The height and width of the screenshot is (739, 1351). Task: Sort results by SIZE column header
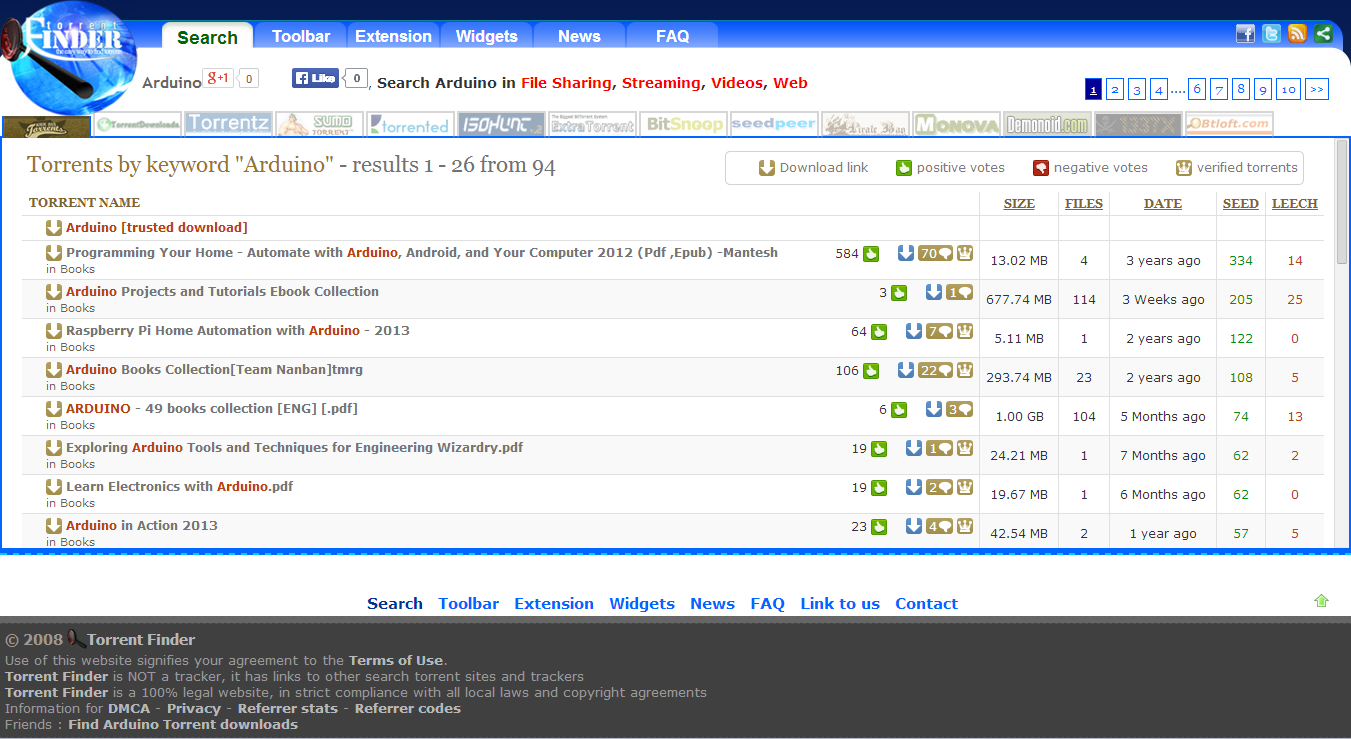click(1019, 204)
